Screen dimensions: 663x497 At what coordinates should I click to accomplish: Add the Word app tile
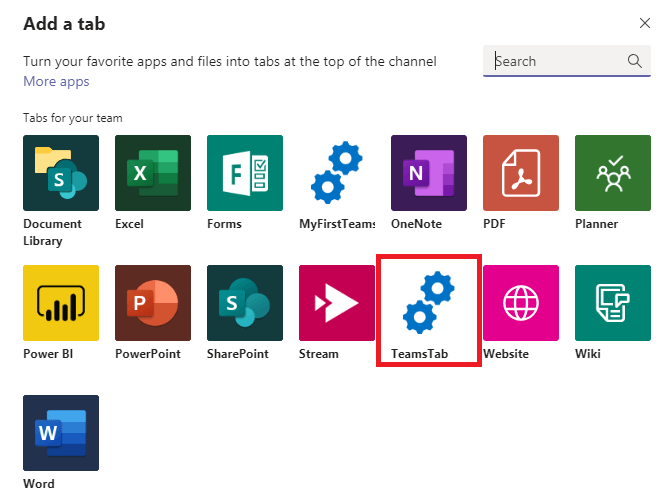tap(61, 433)
